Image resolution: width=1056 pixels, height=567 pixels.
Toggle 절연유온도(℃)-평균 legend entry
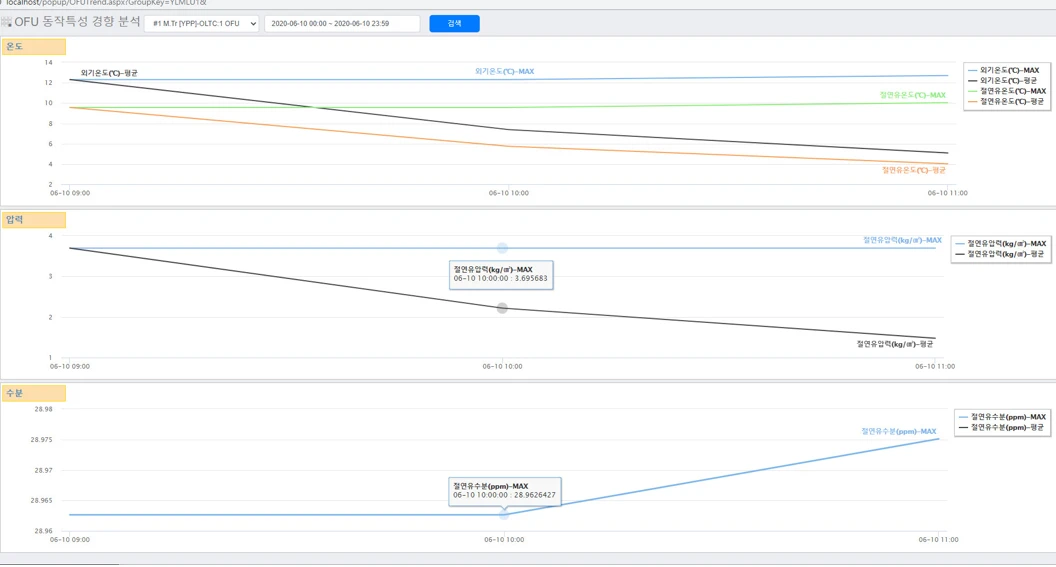click(x=1005, y=101)
